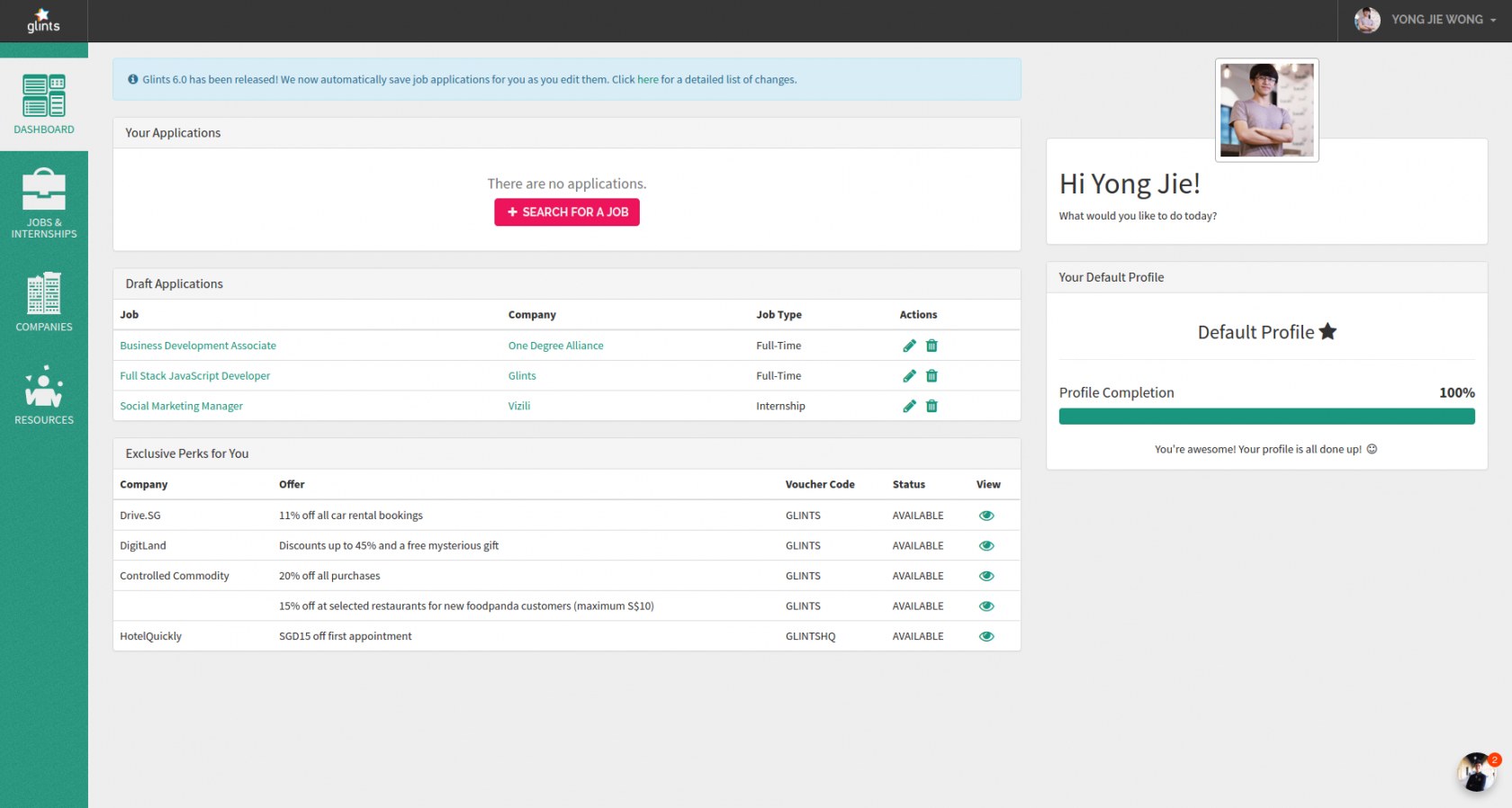Click the 'SGD15 off first appointment' offer
This screenshot has width=1512, height=808.
pyautogui.click(x=346, y=636)
